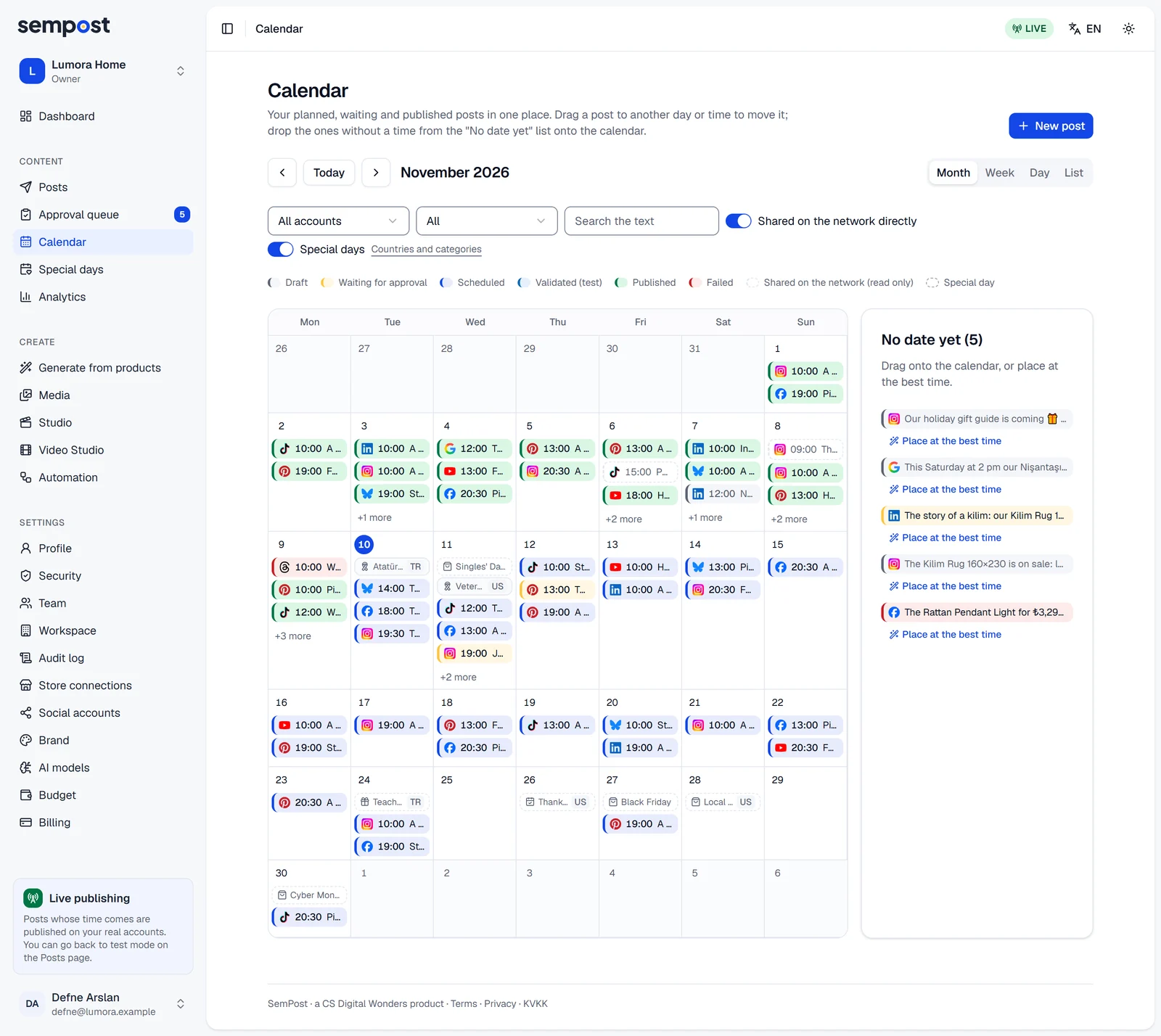This screenshot has height=1036, width=1161.
Task: Open language selector EN
Action: point(1085,29)
